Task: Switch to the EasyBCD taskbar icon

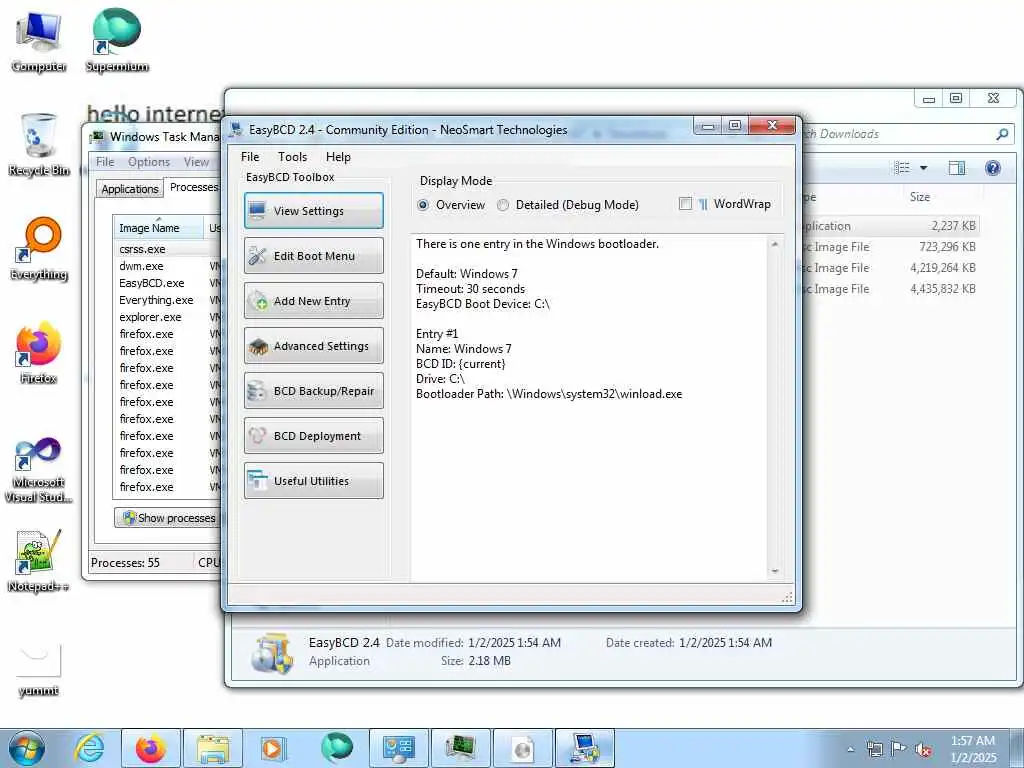Action: (584, 748)
